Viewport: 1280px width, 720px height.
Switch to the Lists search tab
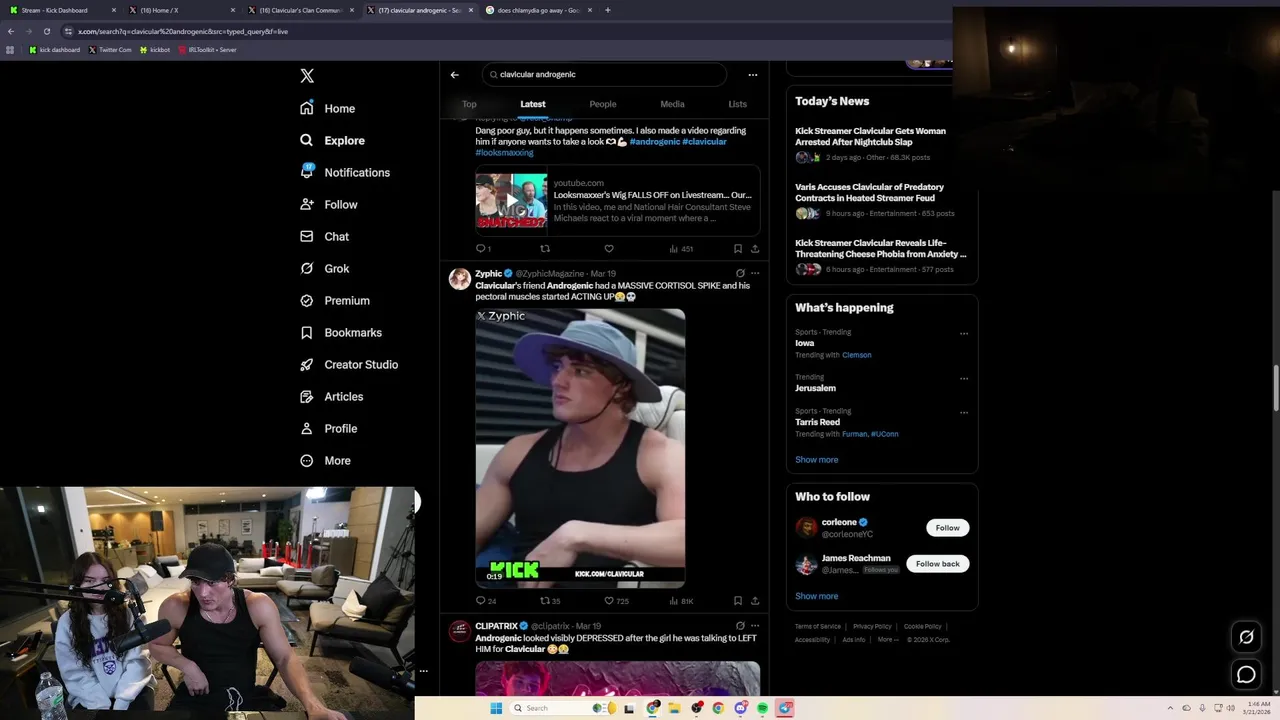(737, 104)
